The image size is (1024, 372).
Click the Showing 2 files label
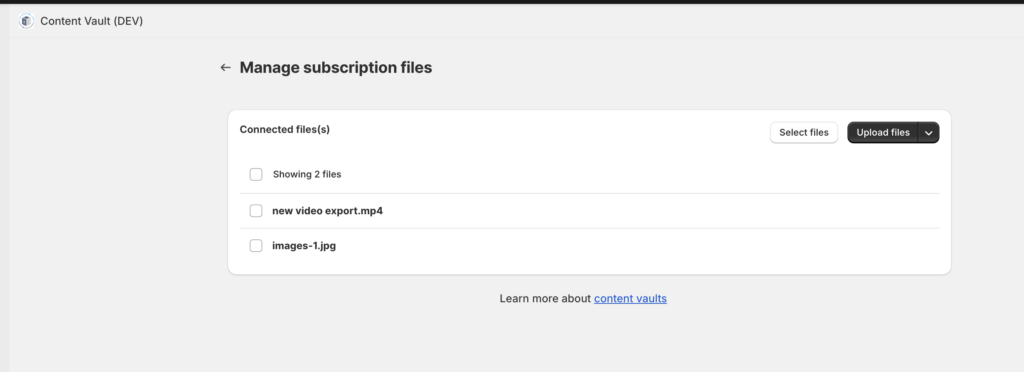(x=307, y=174)
